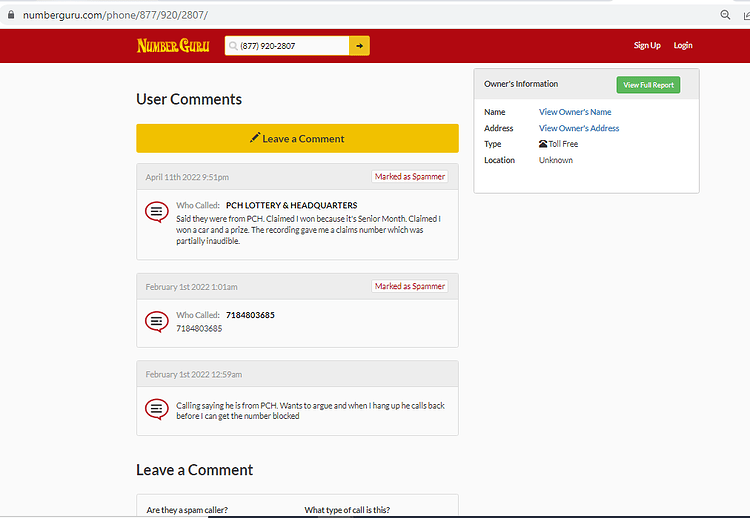Click the browser address bar URL
This screenshot has height=518, width=750.
coord(115,15)
